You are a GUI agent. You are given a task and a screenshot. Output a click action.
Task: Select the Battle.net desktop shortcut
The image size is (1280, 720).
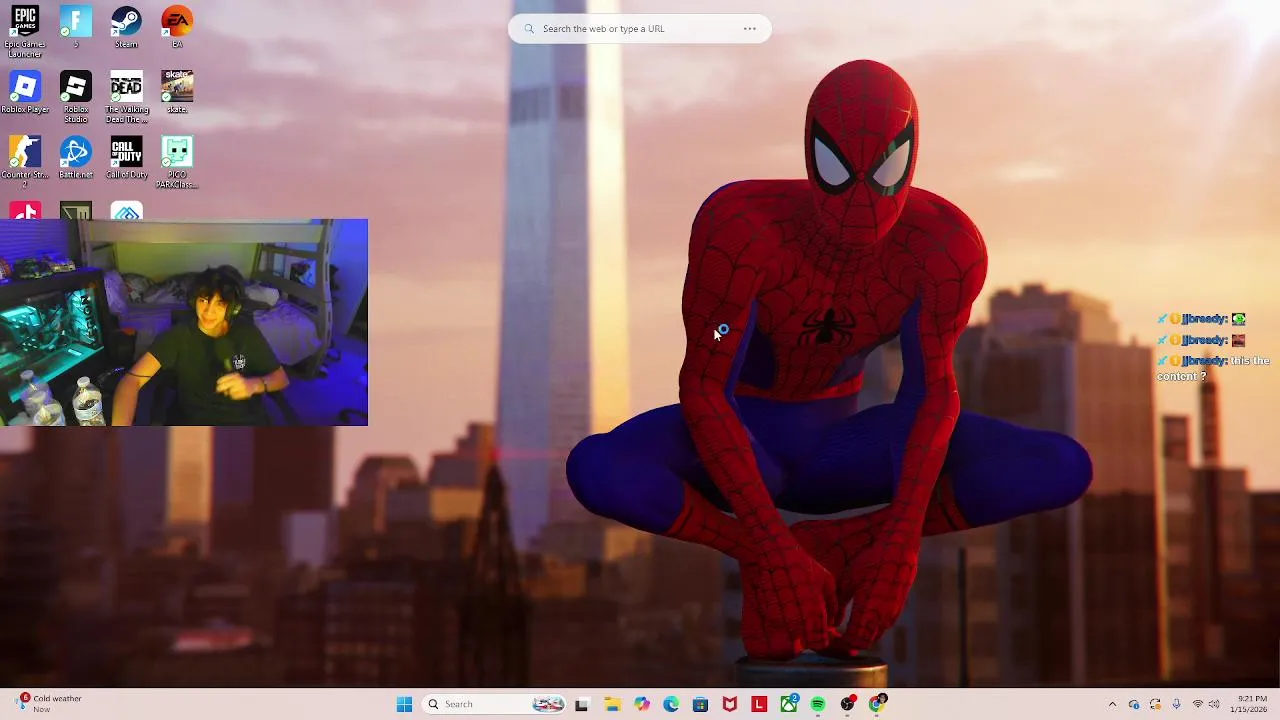75,158
